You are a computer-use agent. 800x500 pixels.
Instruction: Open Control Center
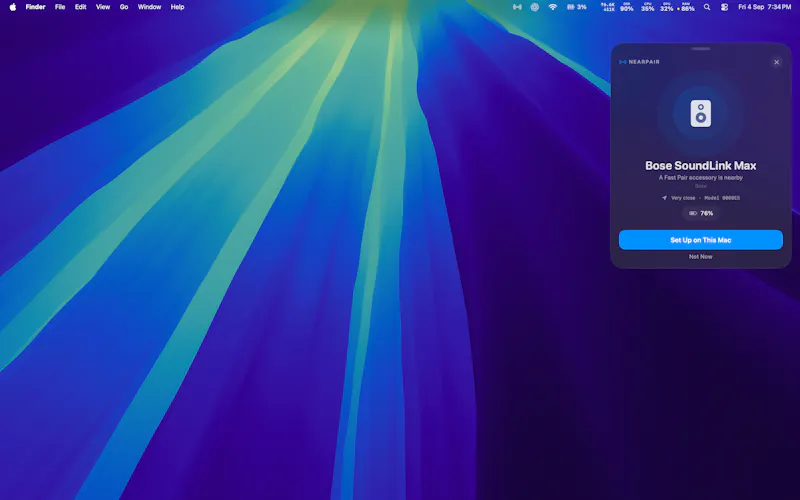[x=724, y=7]
